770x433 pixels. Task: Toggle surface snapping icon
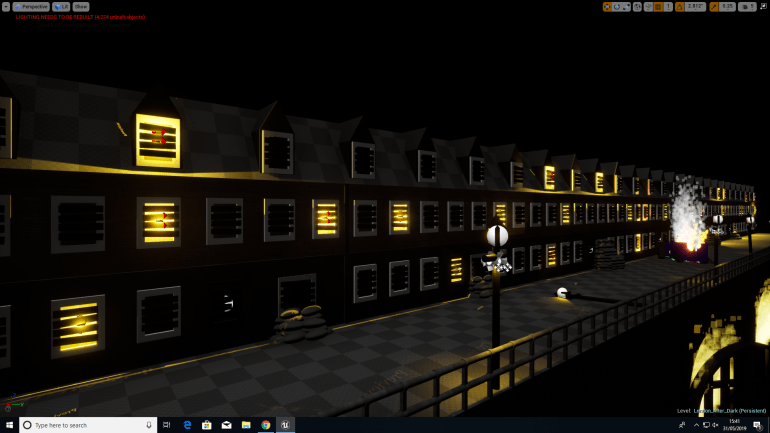pos(649,7)
